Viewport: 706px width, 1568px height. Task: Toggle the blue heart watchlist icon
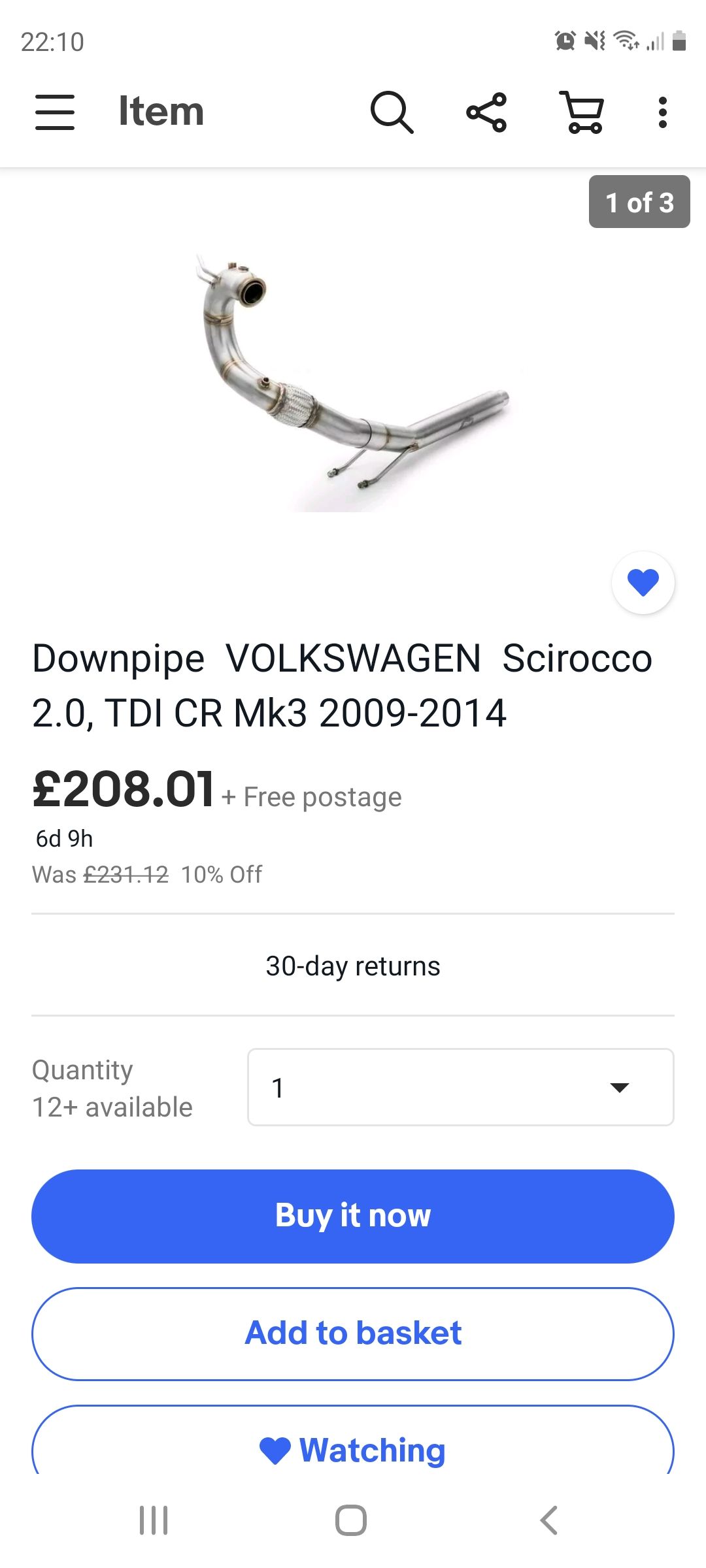643,582
